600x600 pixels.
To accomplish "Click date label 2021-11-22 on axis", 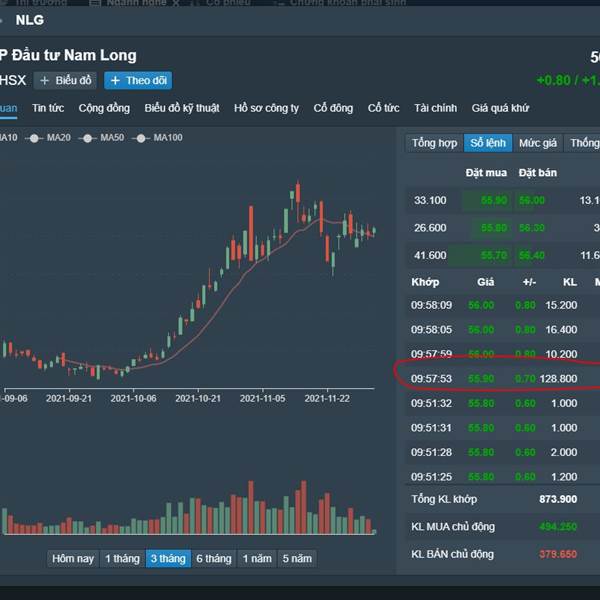I will [327, 399].
